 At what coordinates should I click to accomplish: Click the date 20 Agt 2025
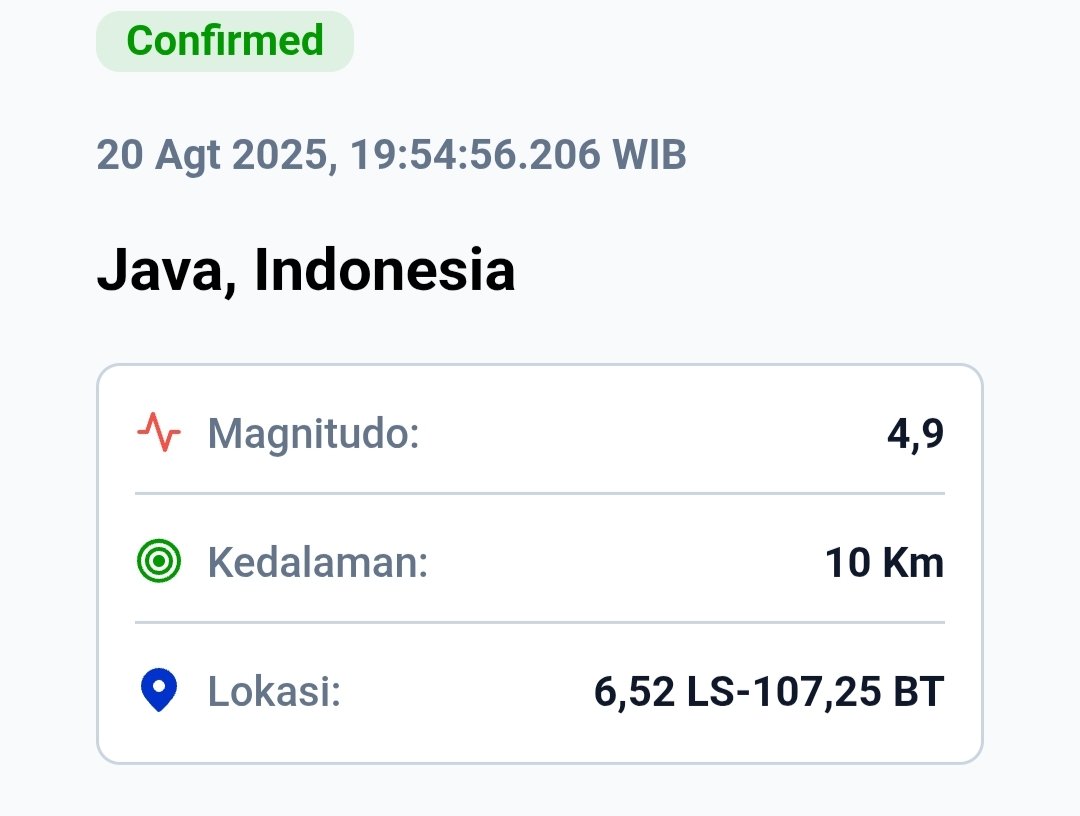(x=213, y=154)
